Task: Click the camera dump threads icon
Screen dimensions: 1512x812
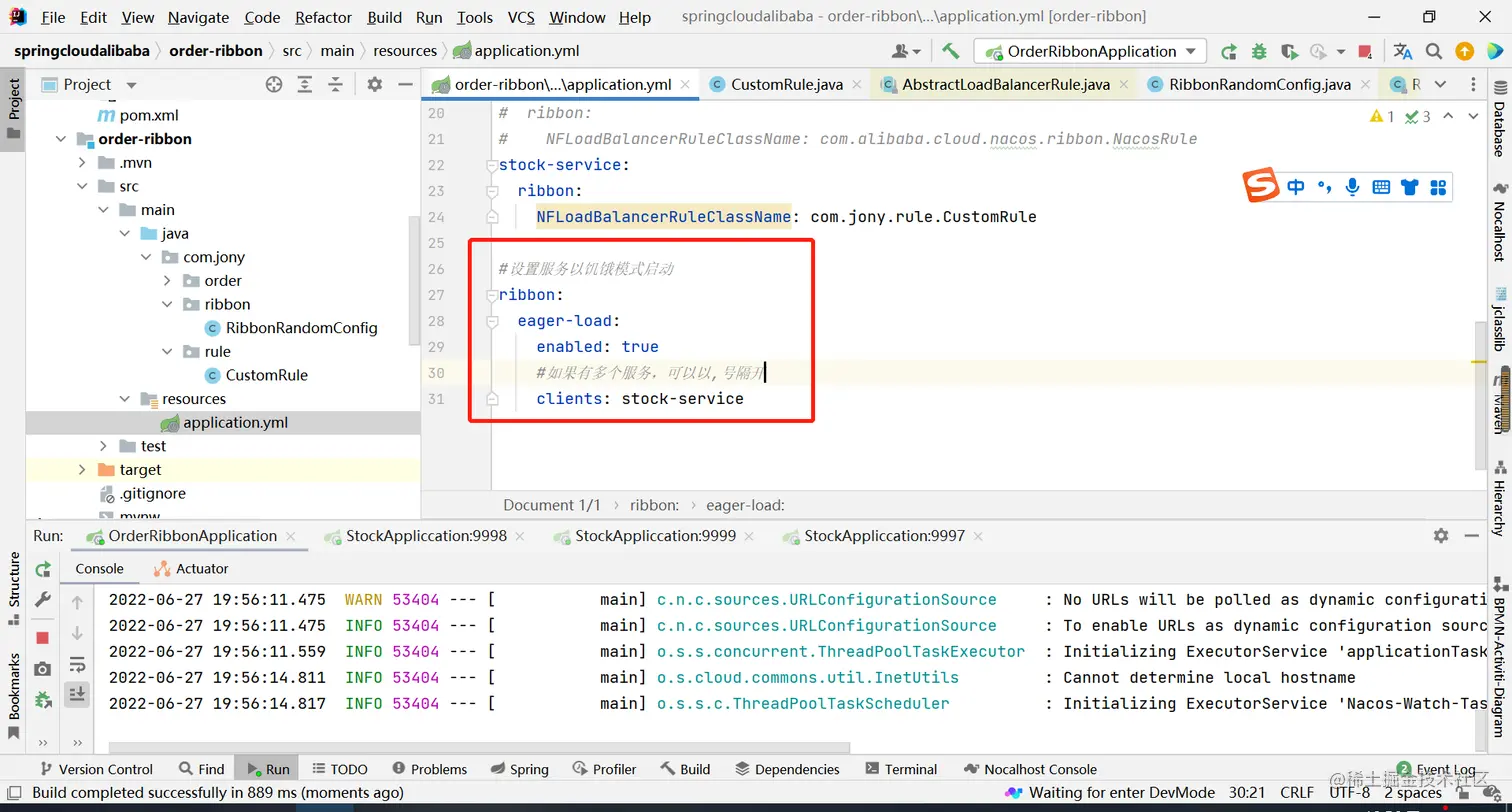Action: 42,669
